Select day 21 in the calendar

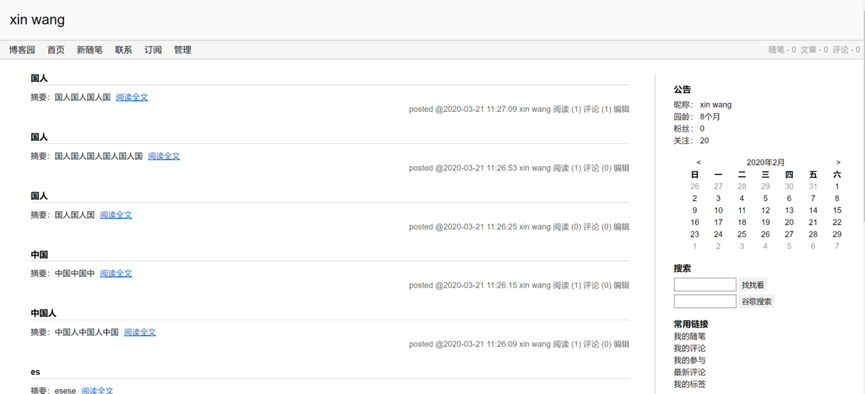pyautogui.click(x=813, y=222)
